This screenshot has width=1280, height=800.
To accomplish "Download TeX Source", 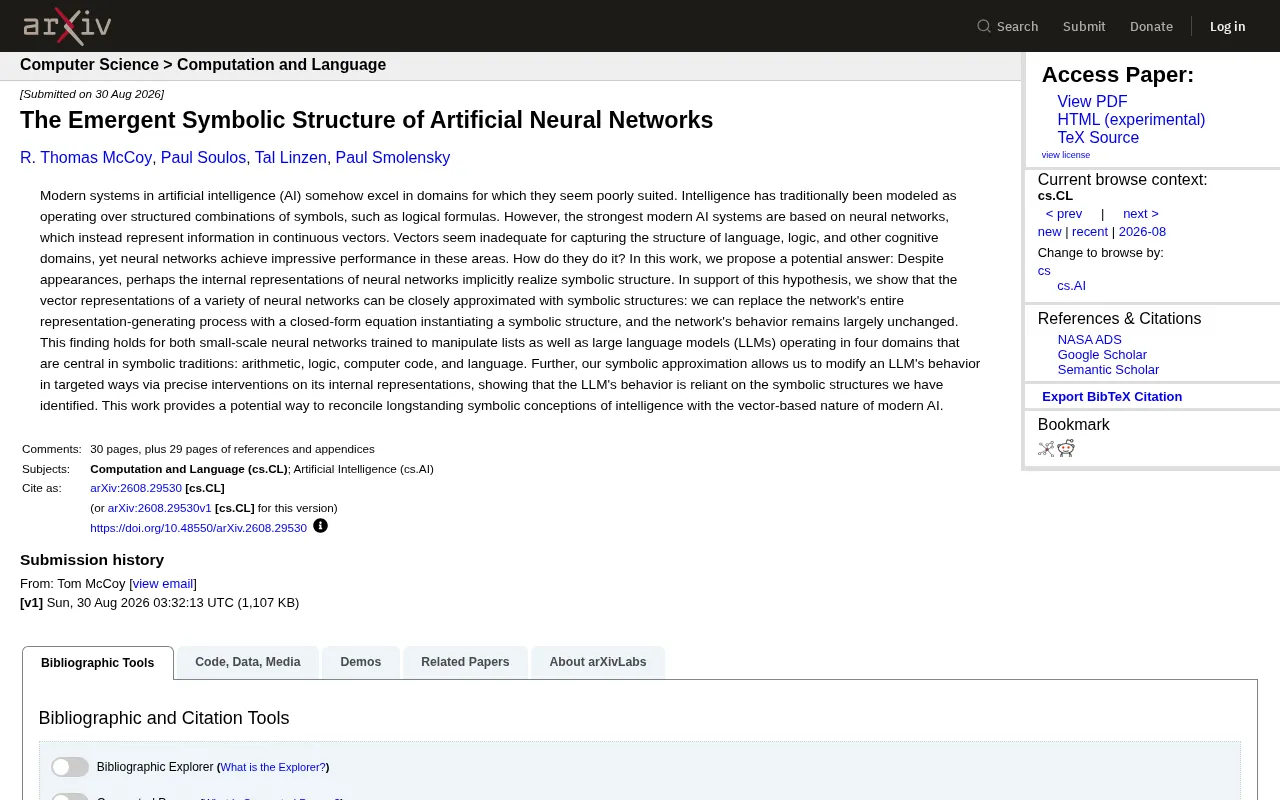I will pyautogui.click(x=1098, y=138).
